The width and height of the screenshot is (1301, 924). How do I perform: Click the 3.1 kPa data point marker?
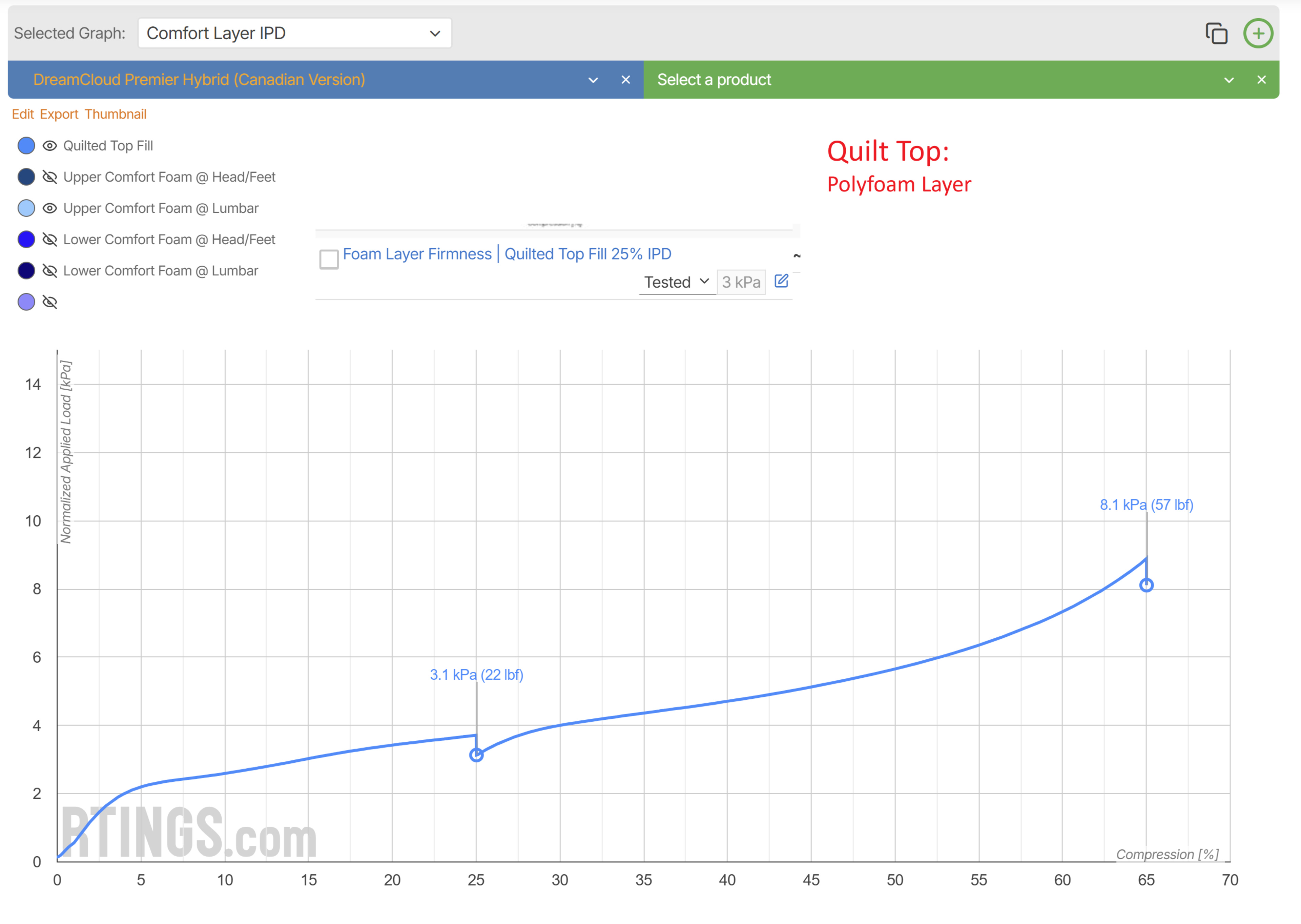tap(476, 755)
